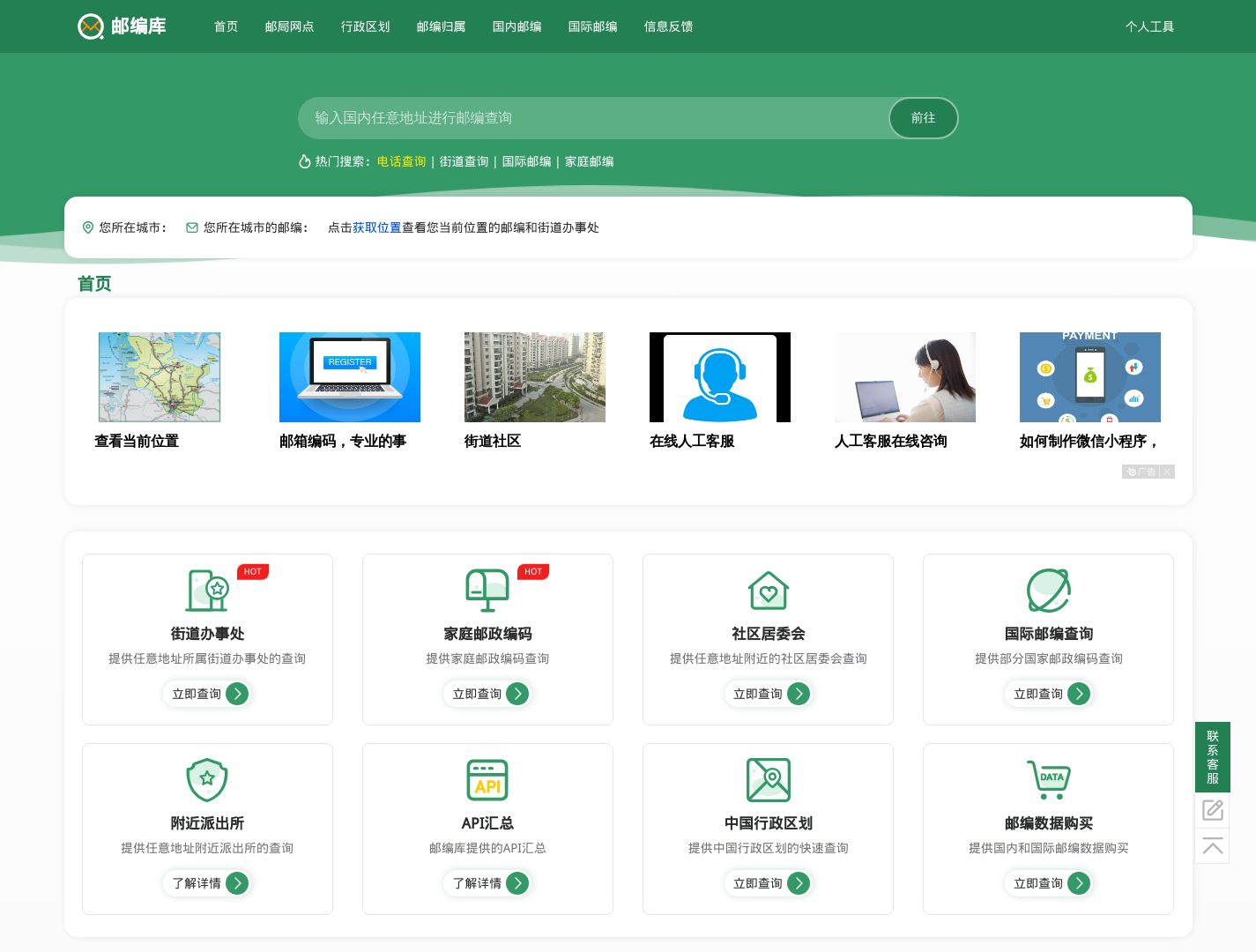The height and width of the screenshot is (952, 1256).
Task: Click HOT badge on 街道办事处 card
Action: tap(253, 572)
